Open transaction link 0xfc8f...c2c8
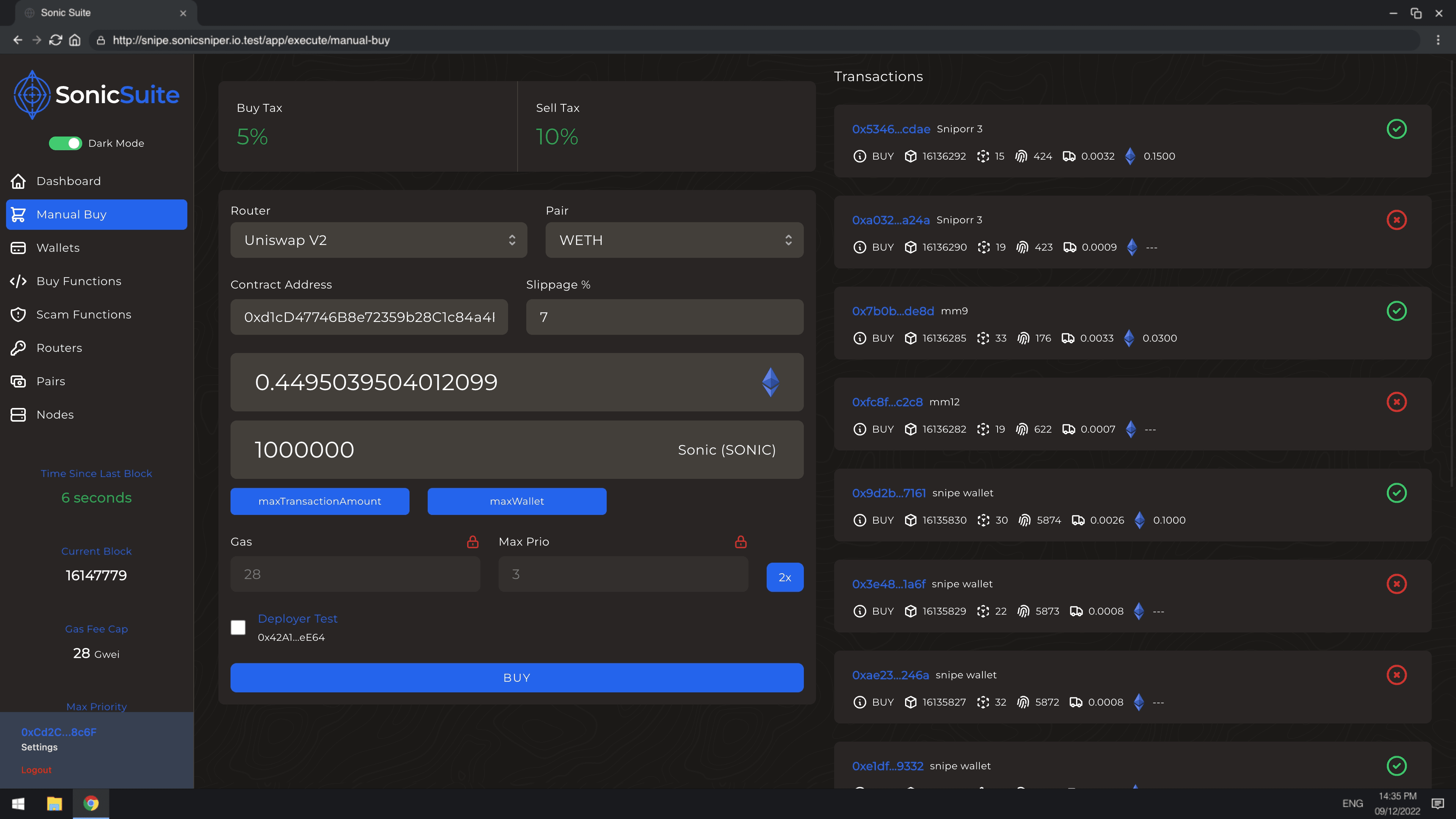Image resolution: width=1456 pixels, height=819 pixels. click(887, 402)
